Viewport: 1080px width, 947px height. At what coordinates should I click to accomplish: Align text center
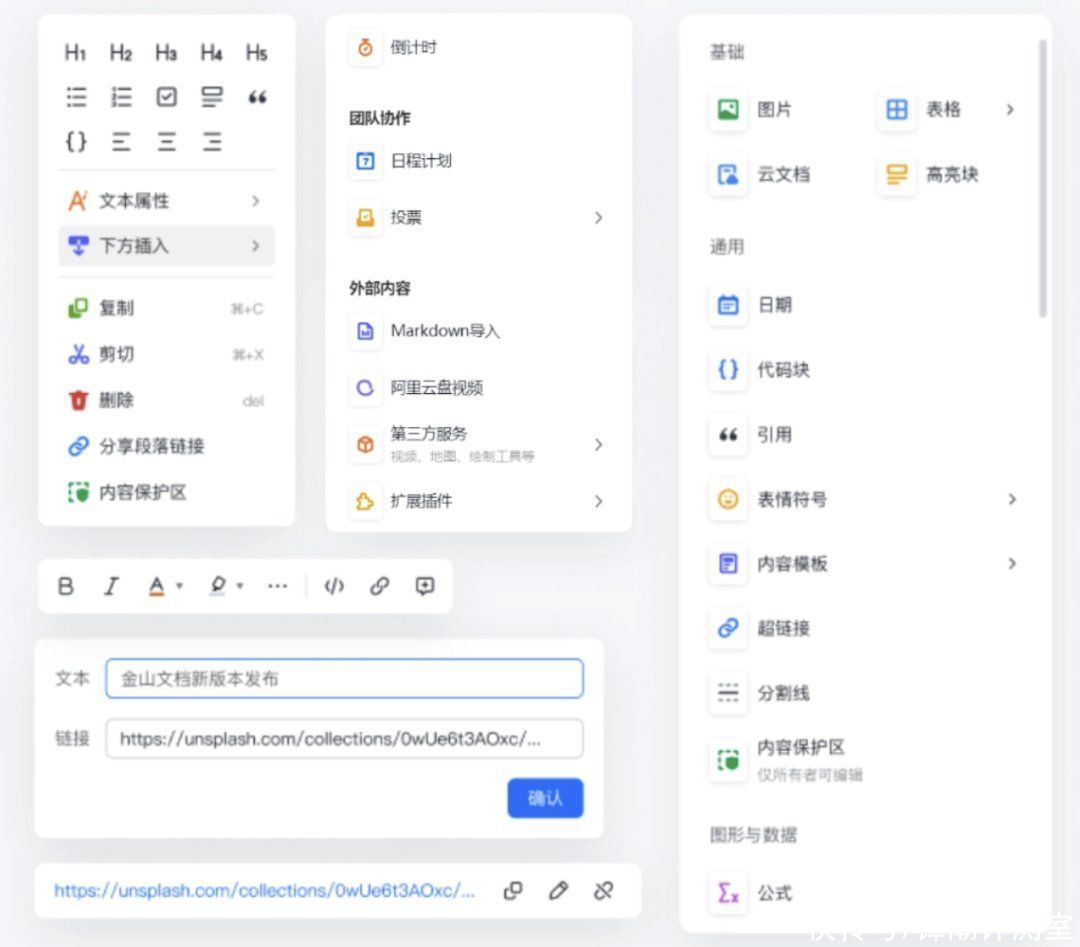[x=166, y=142]
